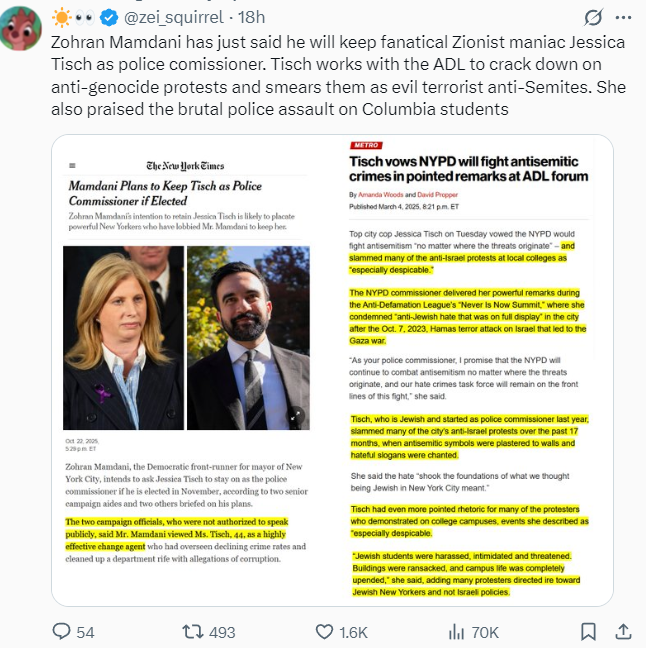Viewport: 646px width, 648px height.
Task: View analytics via the bar chart icon
Action: click(456, 632)
